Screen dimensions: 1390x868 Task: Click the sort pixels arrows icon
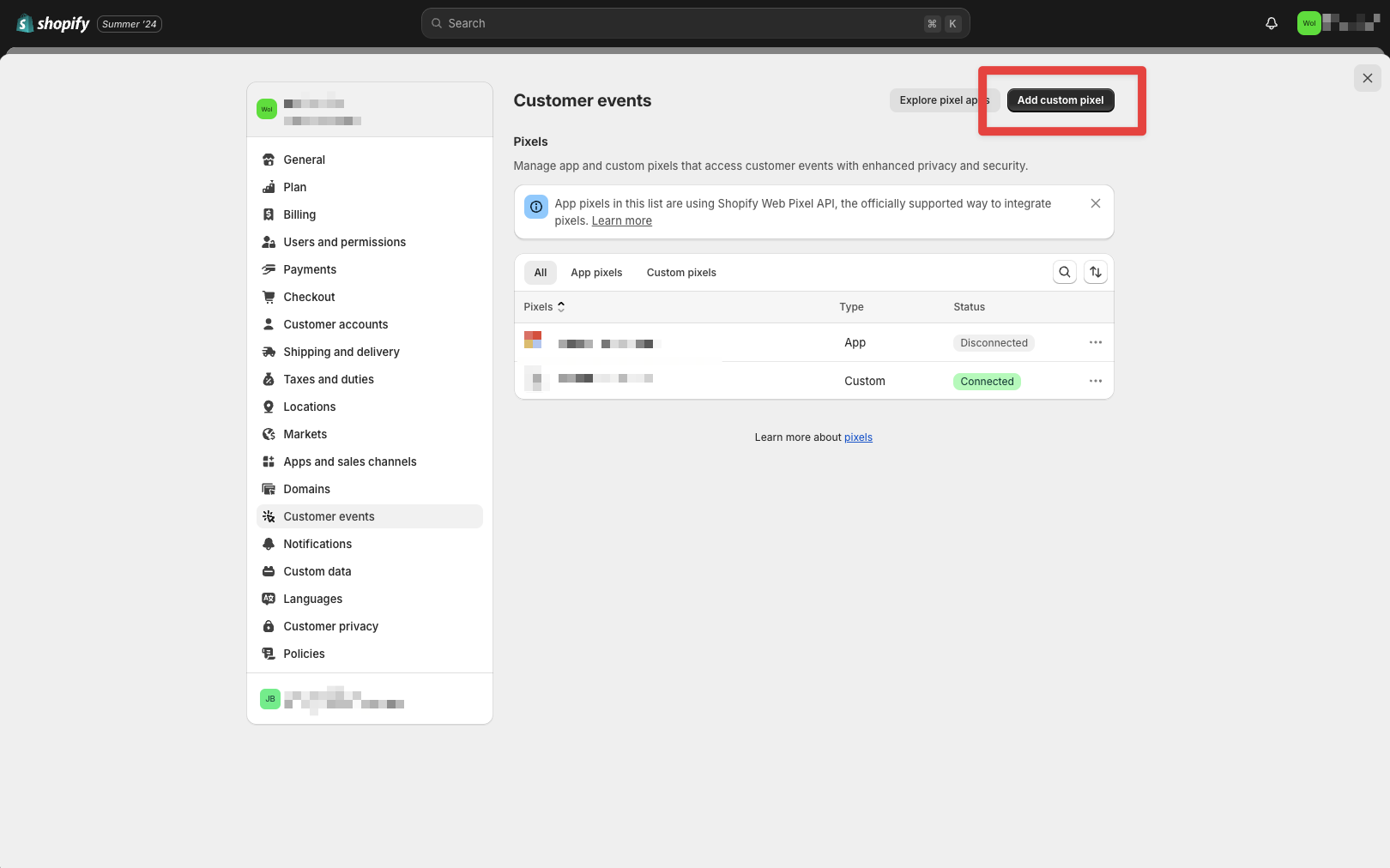1096,272
